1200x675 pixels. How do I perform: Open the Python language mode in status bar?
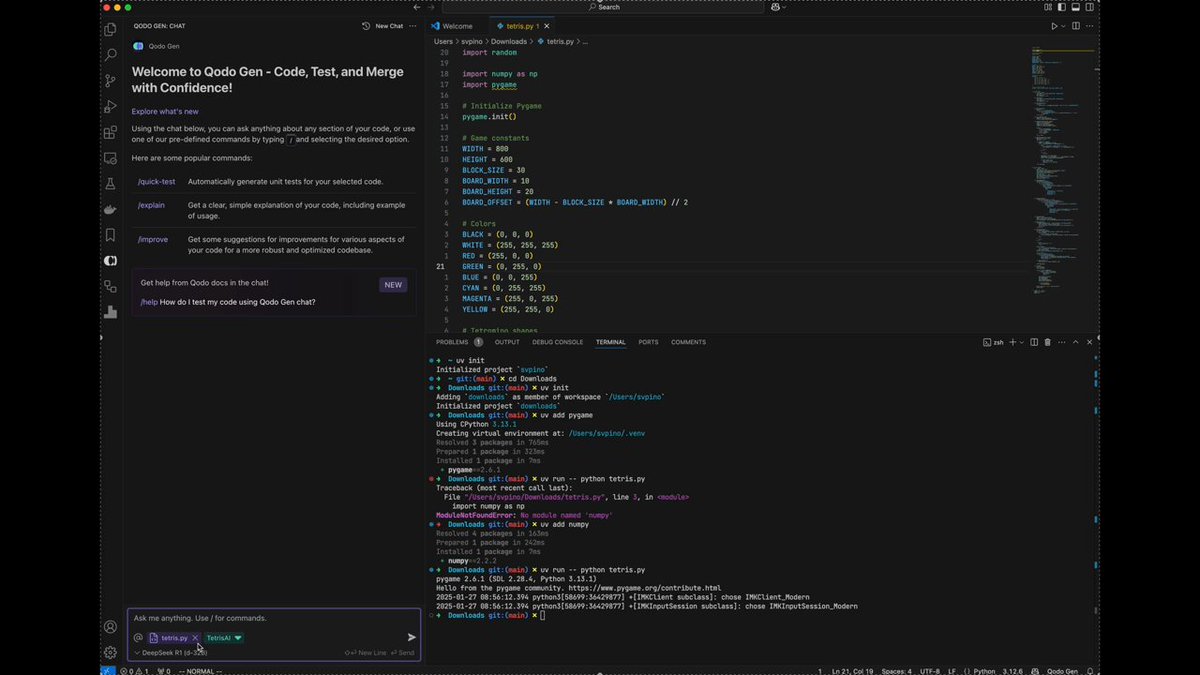pos(984,671)
